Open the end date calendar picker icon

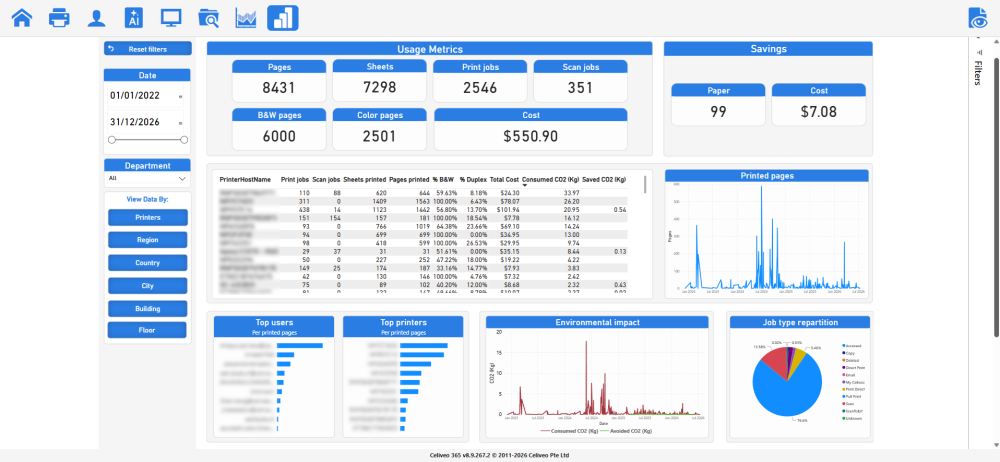click(180, 123)
